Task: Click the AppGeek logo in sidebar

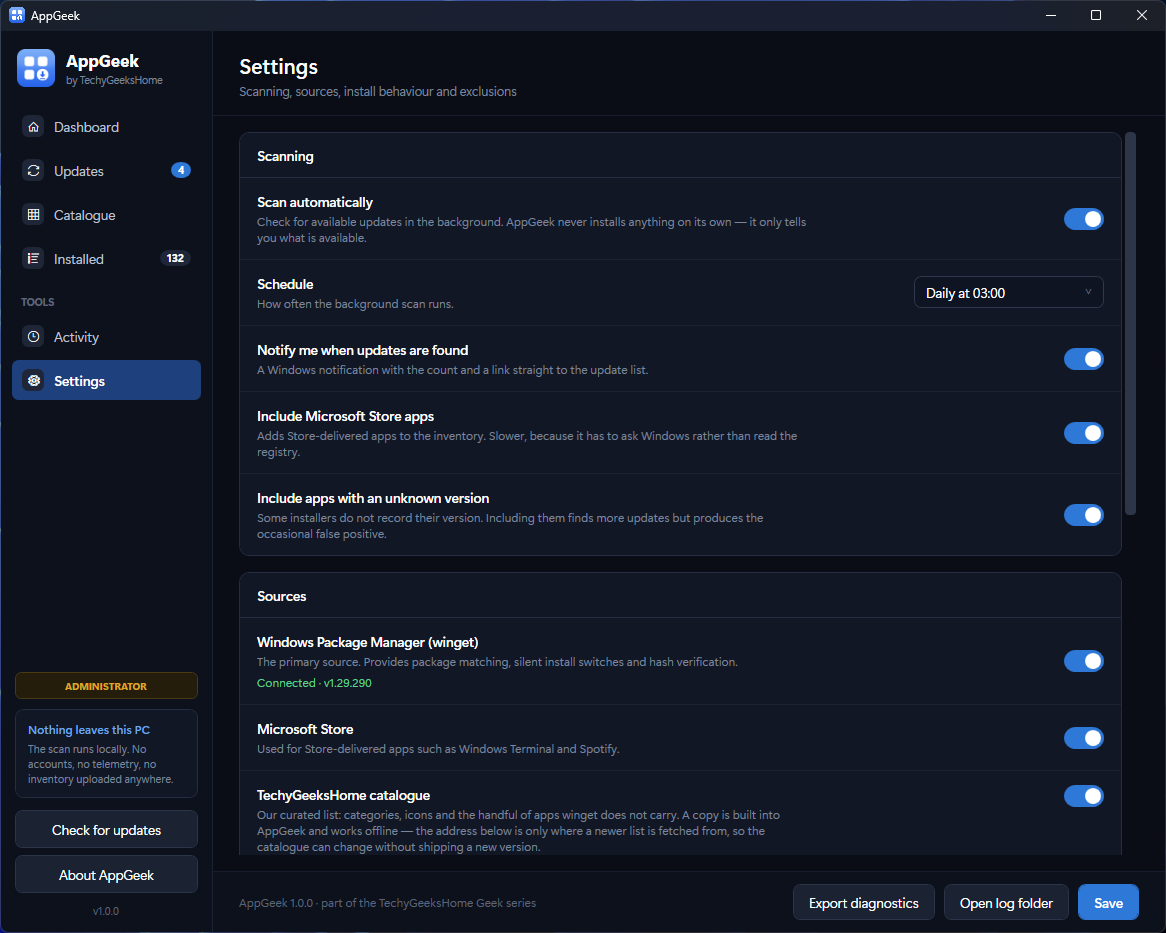Action: point(36,68)
